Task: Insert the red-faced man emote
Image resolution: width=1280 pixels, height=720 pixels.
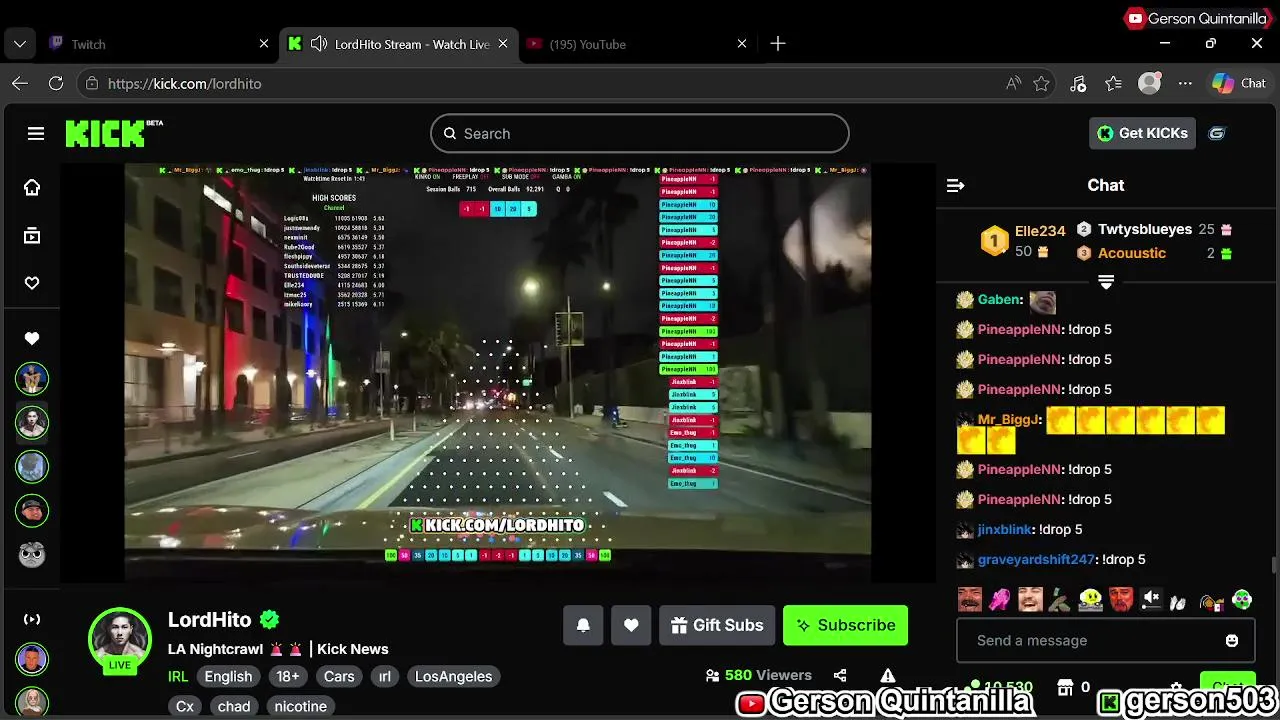Action: pos(1121,600)
